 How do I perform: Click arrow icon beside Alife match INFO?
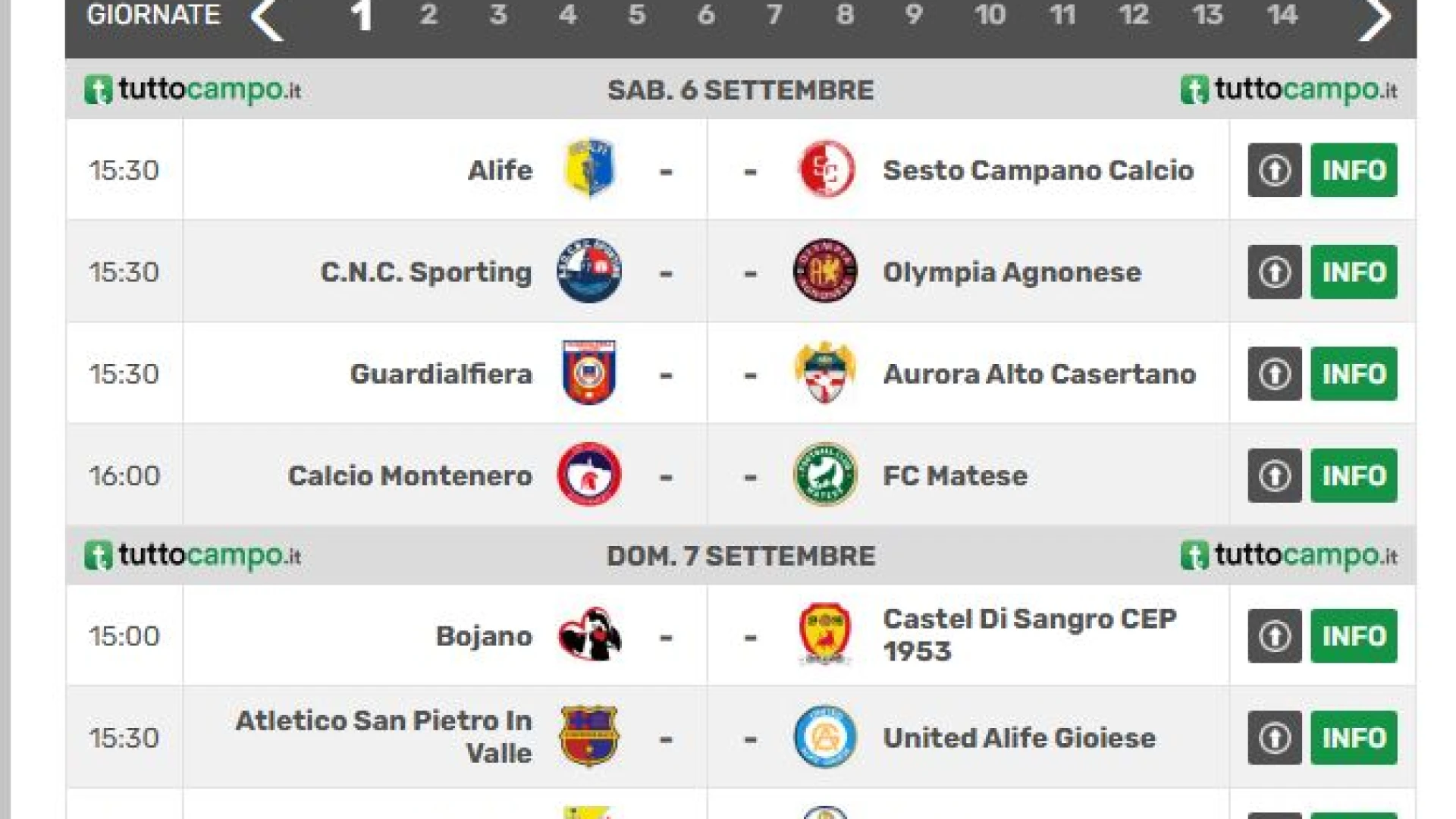(1274, 170)
